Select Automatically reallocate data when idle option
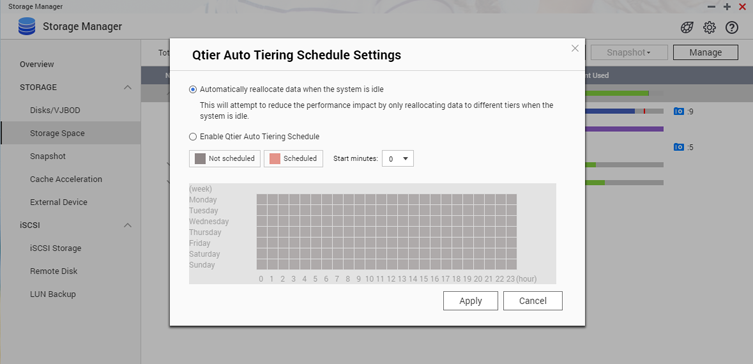 (x=193, y=89)
